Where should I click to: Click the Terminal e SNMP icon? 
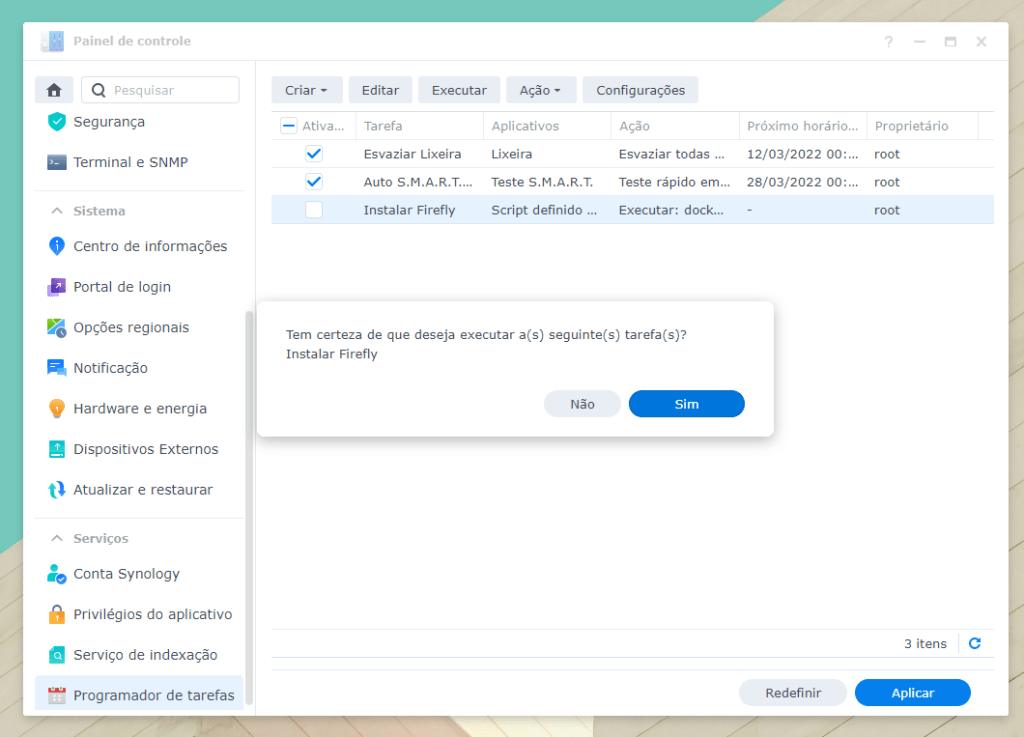57,162
